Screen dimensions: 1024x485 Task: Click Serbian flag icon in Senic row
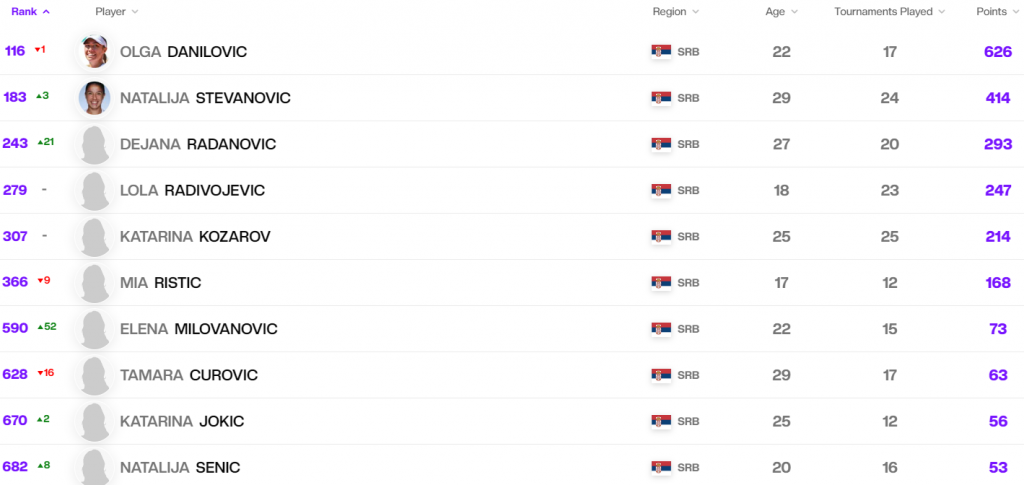click(x=660, y=467)
